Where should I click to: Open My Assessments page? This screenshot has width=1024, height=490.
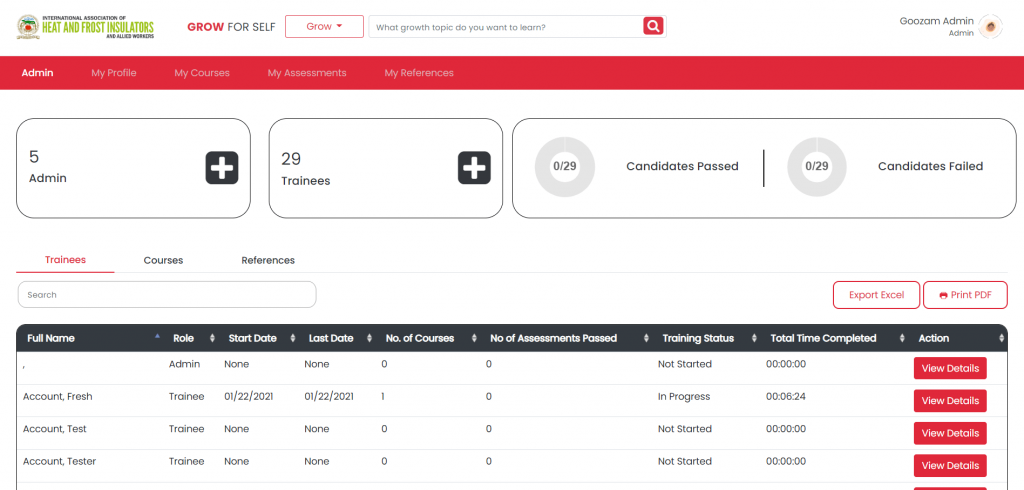[307, 73]
